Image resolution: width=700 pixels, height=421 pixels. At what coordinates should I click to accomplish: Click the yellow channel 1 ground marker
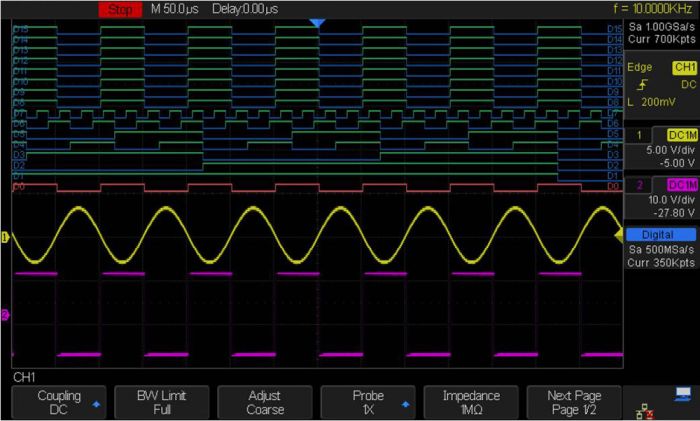tap(5, 237)
